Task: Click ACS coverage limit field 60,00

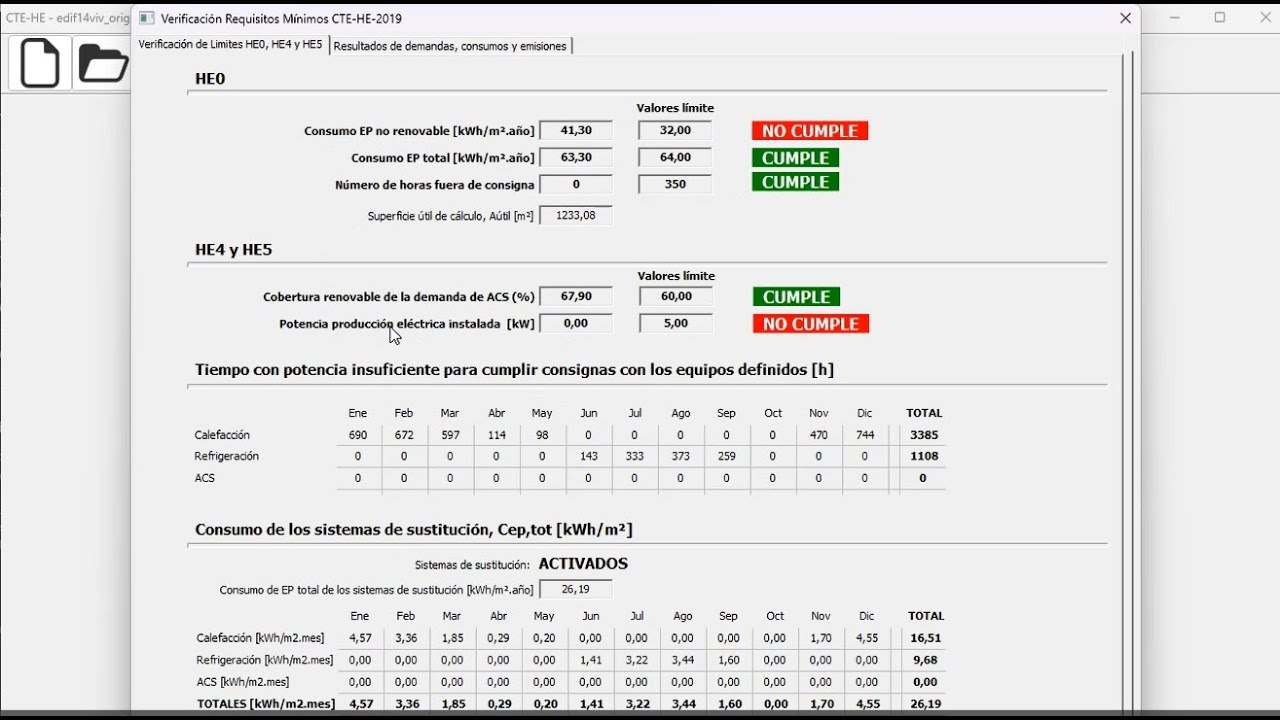Action: pos(676,296)
